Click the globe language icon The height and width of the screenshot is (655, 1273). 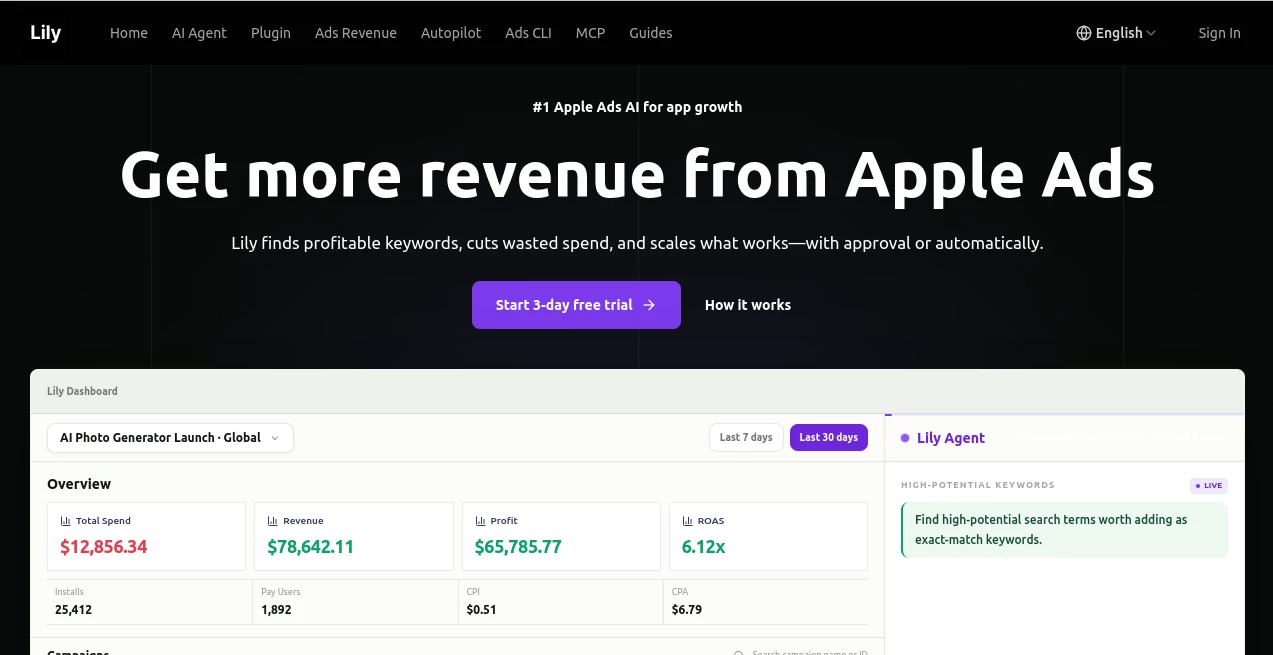[1084, 33]
